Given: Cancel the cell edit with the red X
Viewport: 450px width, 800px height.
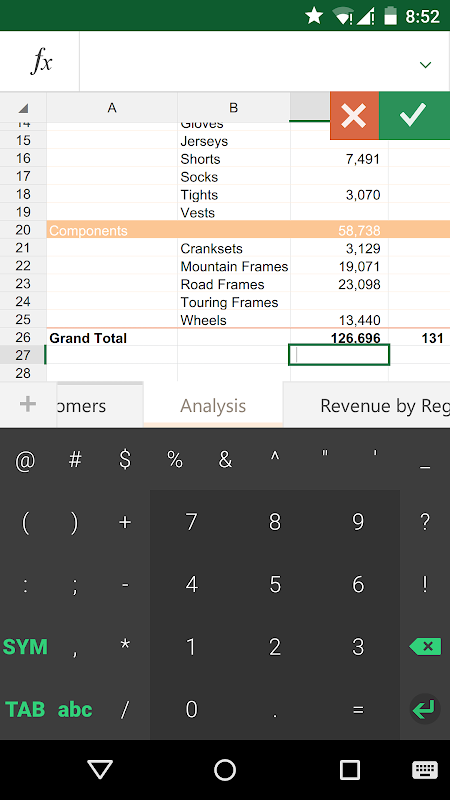Looking at the screenshot, I should (x=354, y=116).
